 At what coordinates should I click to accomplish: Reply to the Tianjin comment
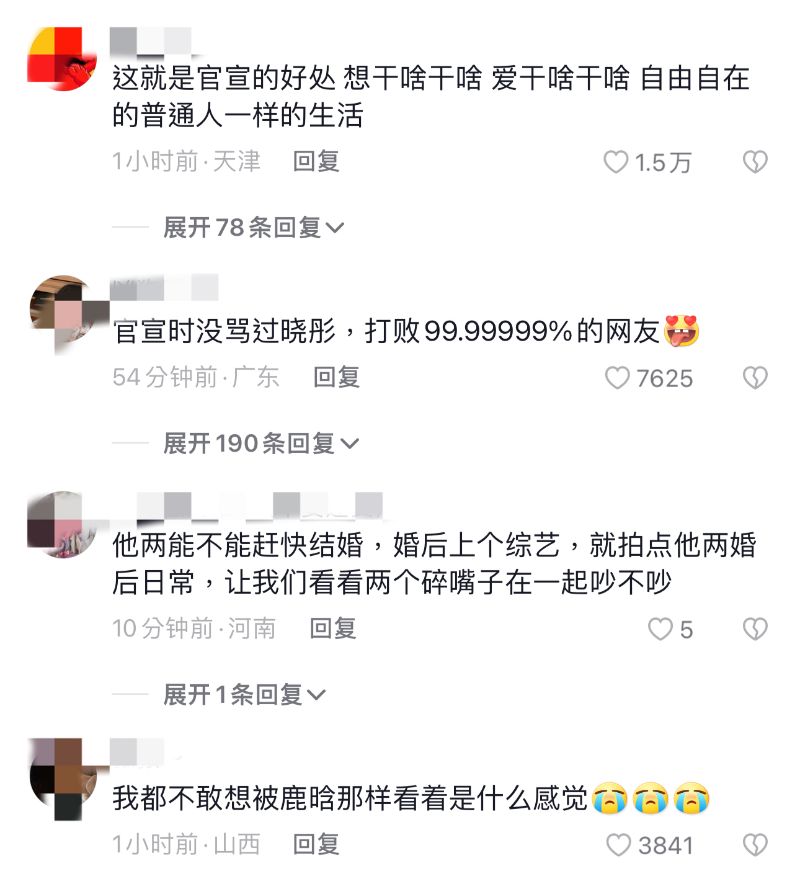tap(316, 161)
